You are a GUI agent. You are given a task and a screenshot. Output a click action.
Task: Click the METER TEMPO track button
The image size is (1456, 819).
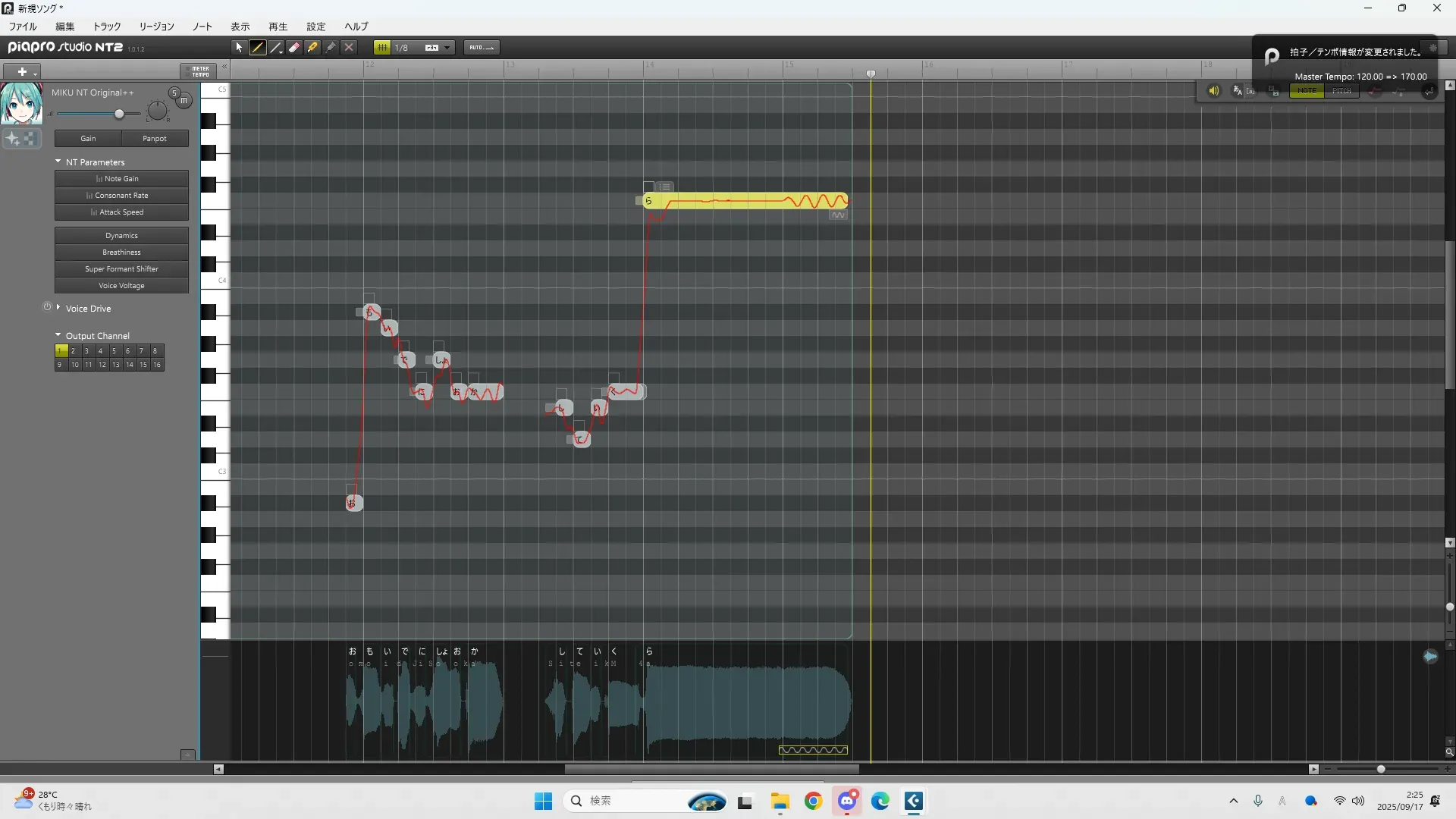pos(199,71)
